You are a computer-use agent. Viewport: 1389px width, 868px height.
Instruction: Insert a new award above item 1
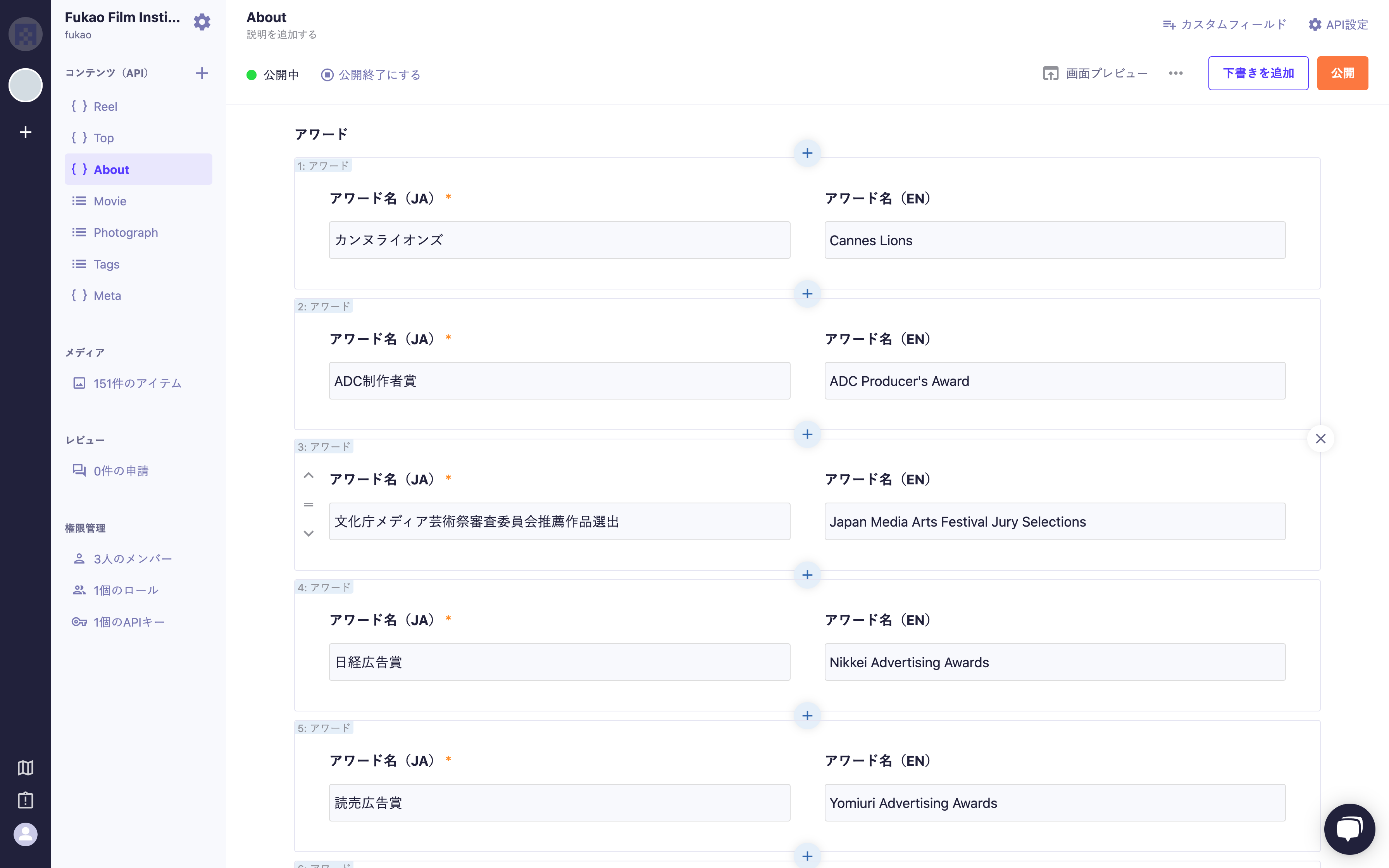point(807,153)
